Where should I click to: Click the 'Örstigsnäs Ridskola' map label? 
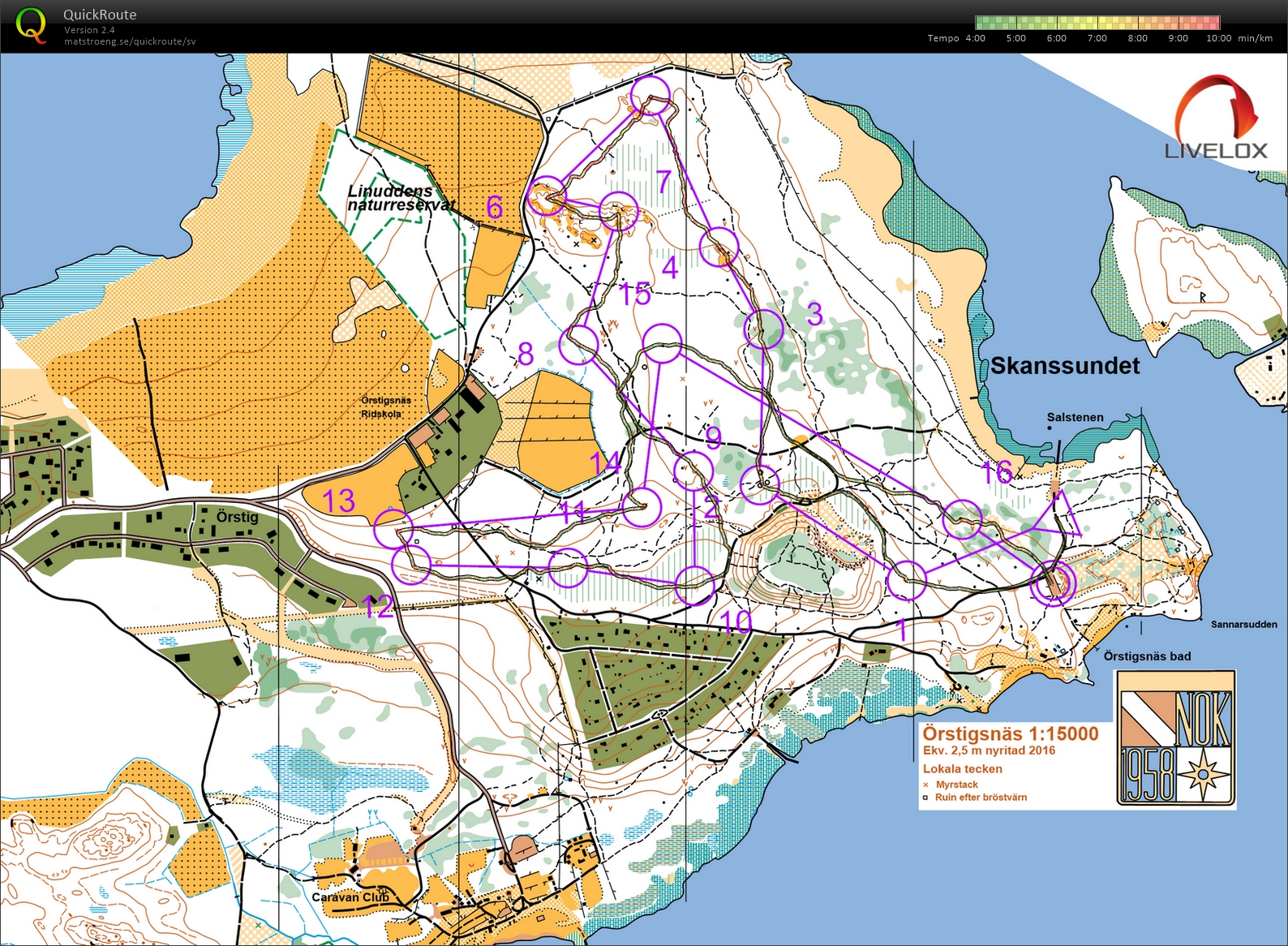386,407
